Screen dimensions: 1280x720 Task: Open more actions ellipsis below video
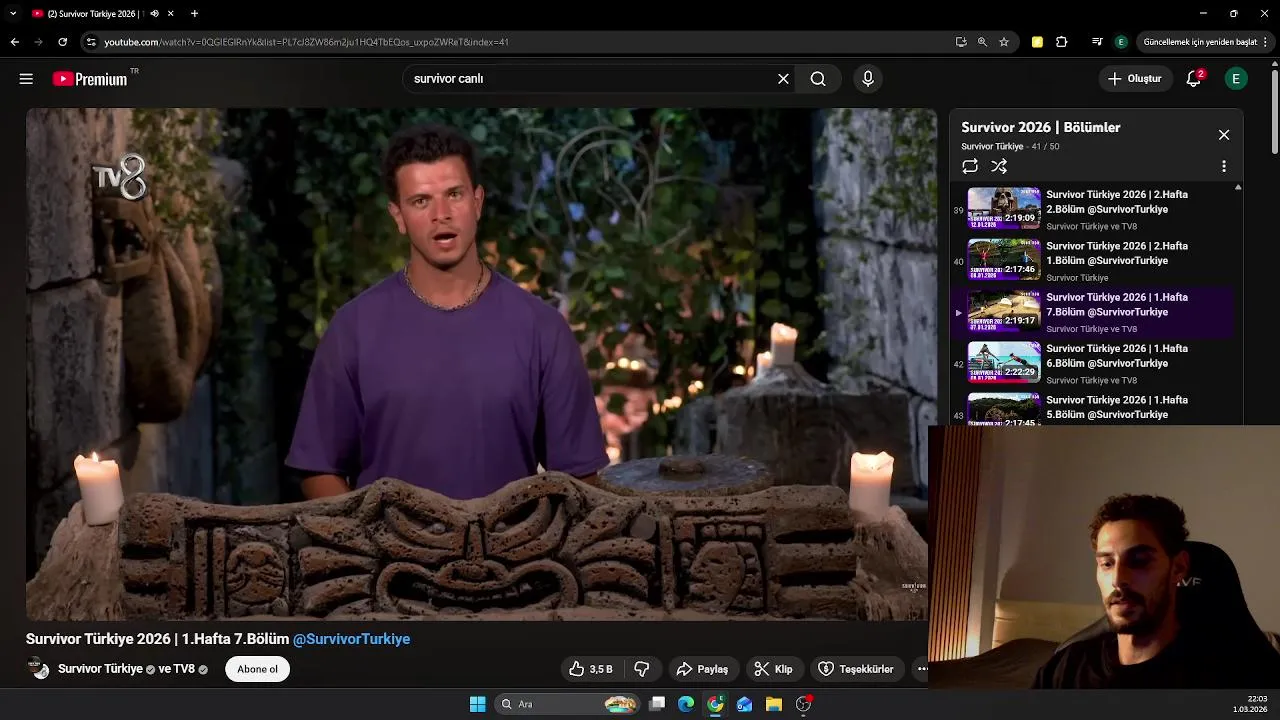[921, 669]
